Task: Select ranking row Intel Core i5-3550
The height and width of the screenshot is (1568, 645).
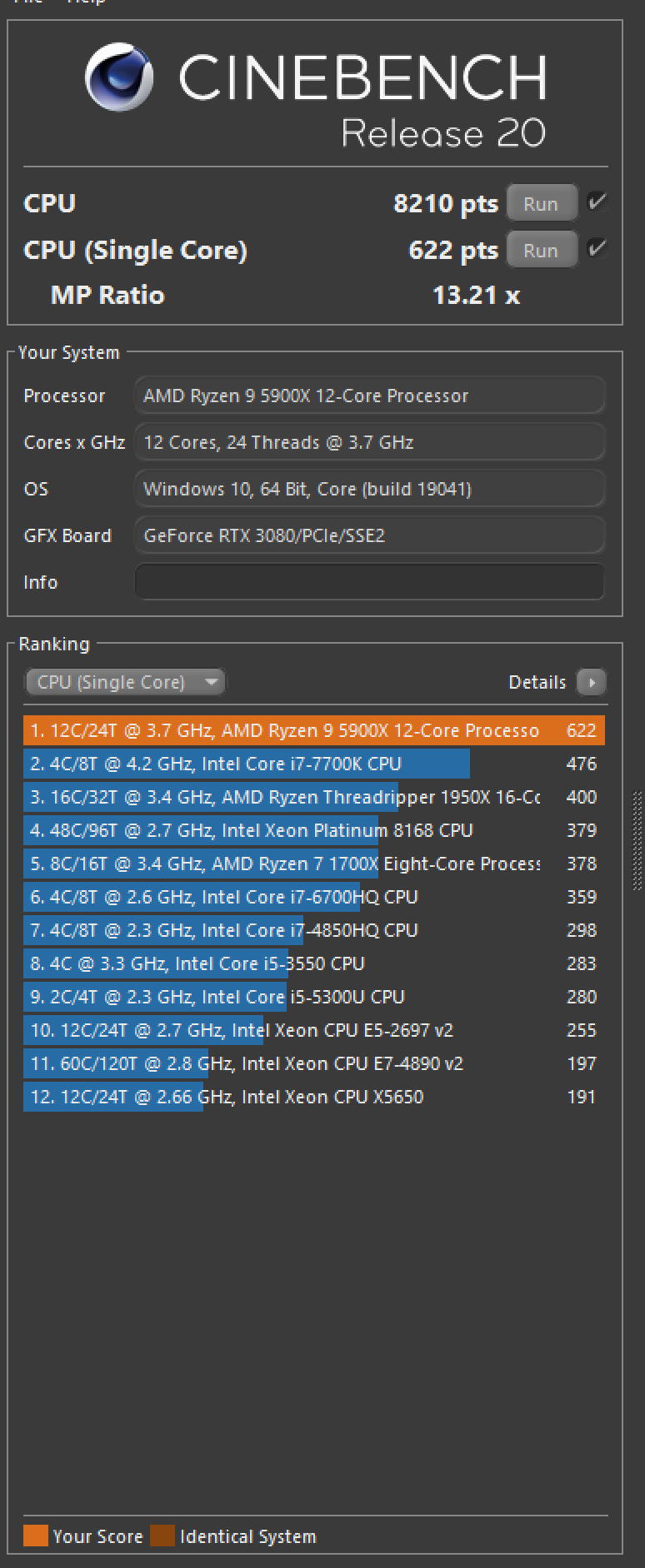Action: pyautogui.click(x=314, y=963)
